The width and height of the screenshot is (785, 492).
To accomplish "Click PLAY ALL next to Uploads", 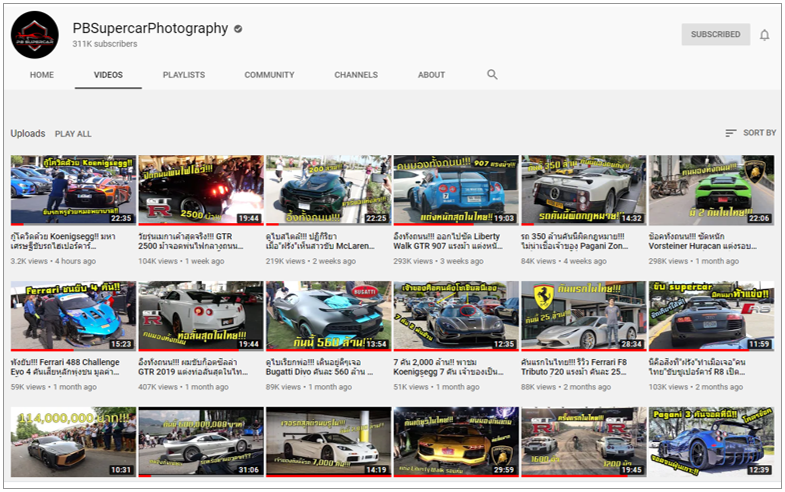I will coord(73,134).
